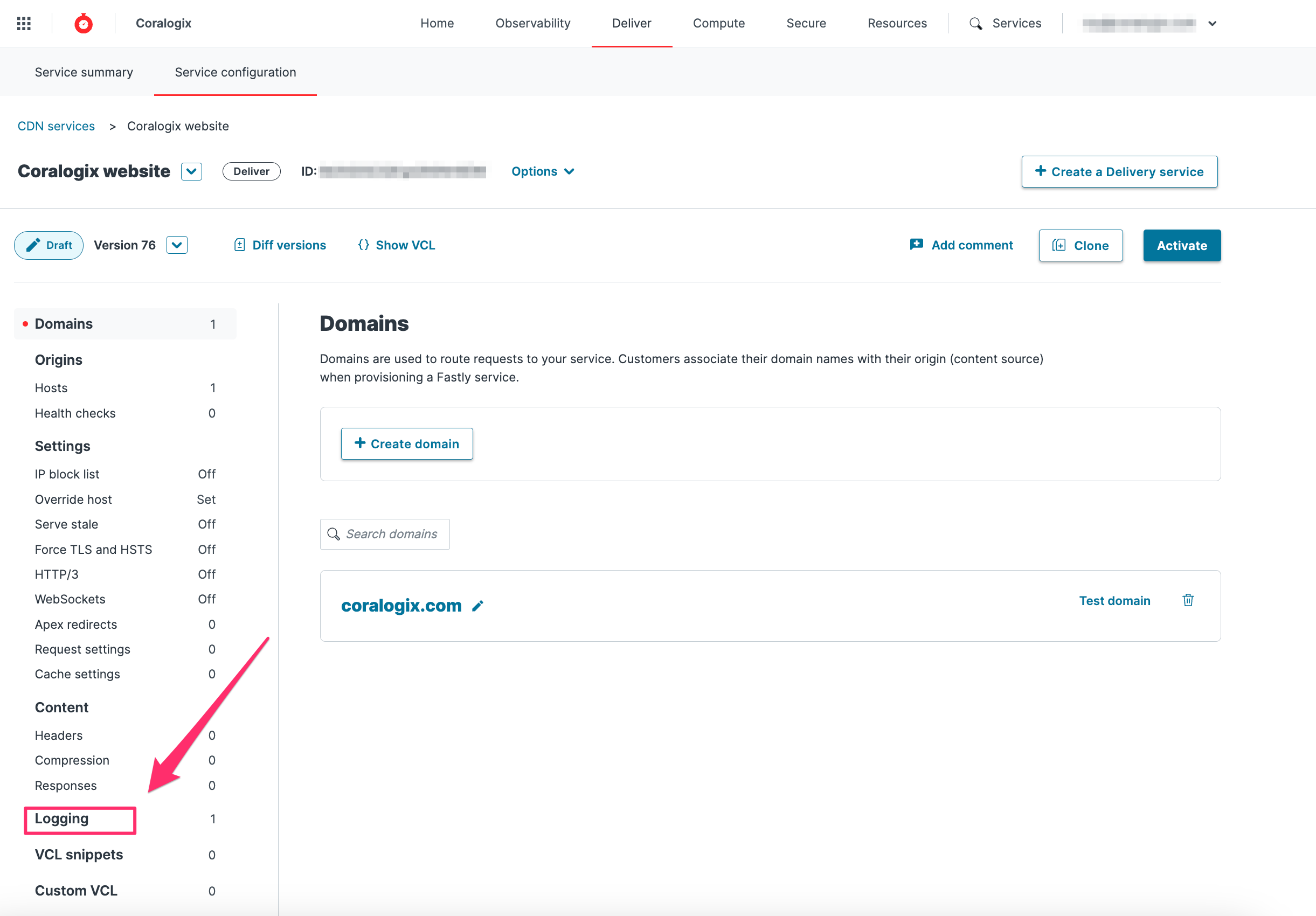
Task: Click the search magnifier icon beside Services
Action: point(975,24)
